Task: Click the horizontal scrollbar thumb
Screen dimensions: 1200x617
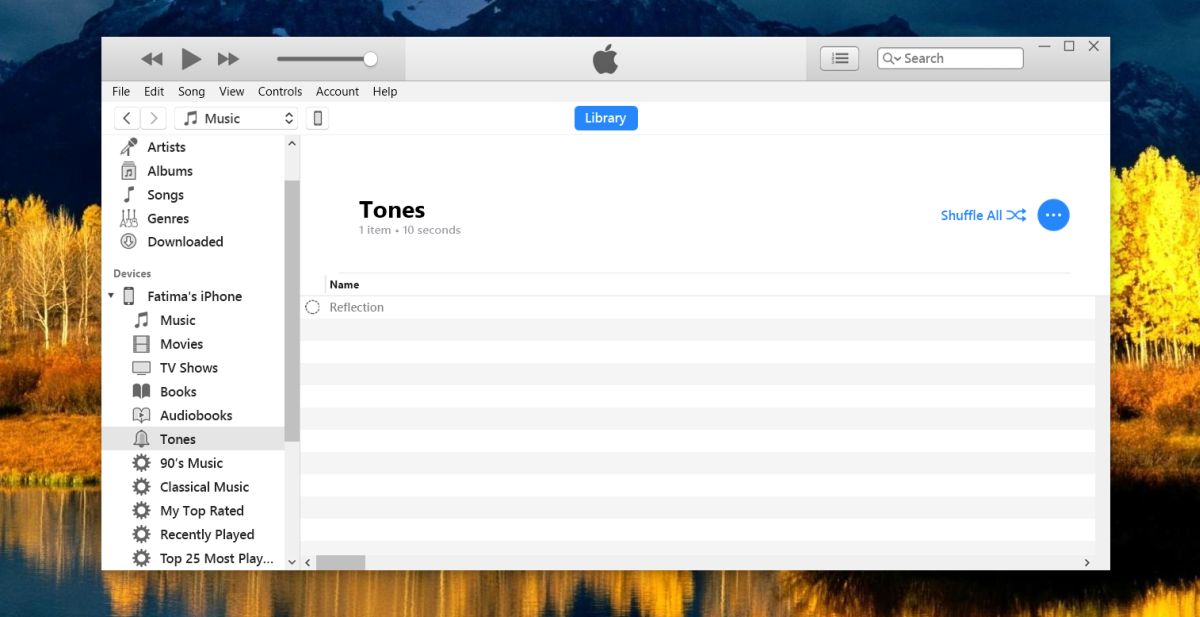Action: click(x=340, y=563)
